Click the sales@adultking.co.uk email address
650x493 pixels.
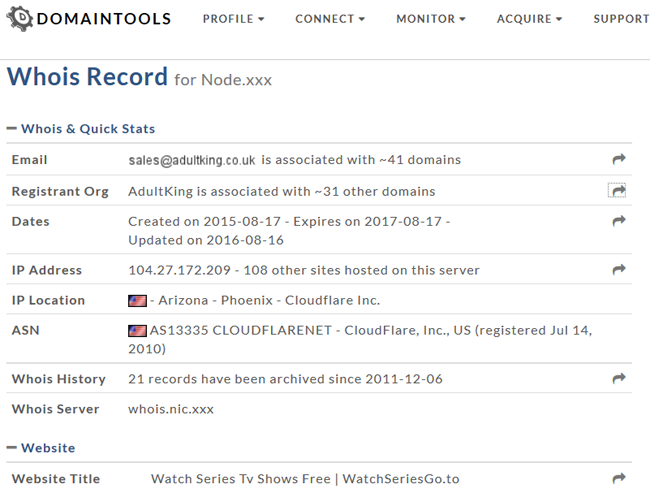(x=192, y=160)
